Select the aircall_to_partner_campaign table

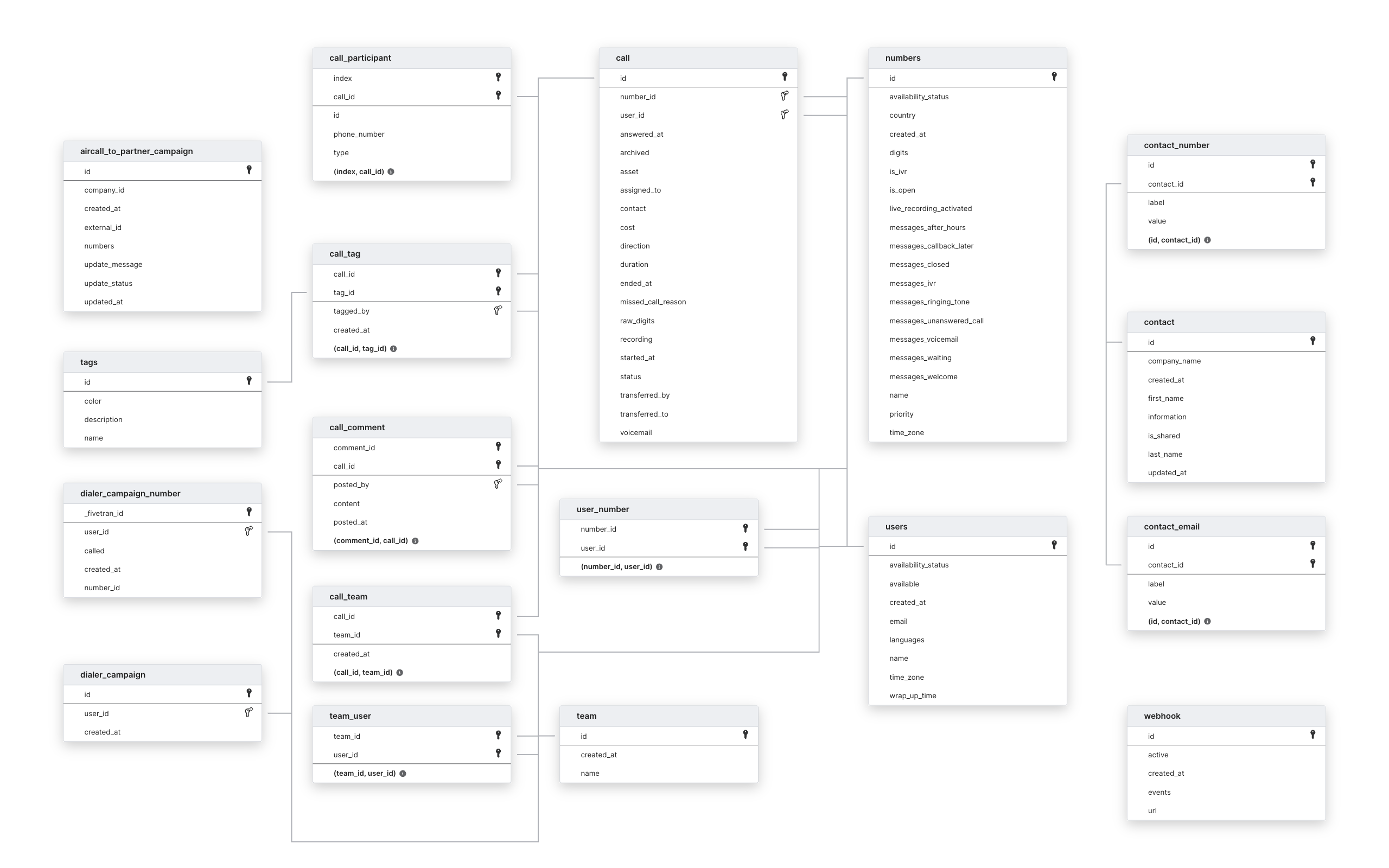tap(163, 152)
